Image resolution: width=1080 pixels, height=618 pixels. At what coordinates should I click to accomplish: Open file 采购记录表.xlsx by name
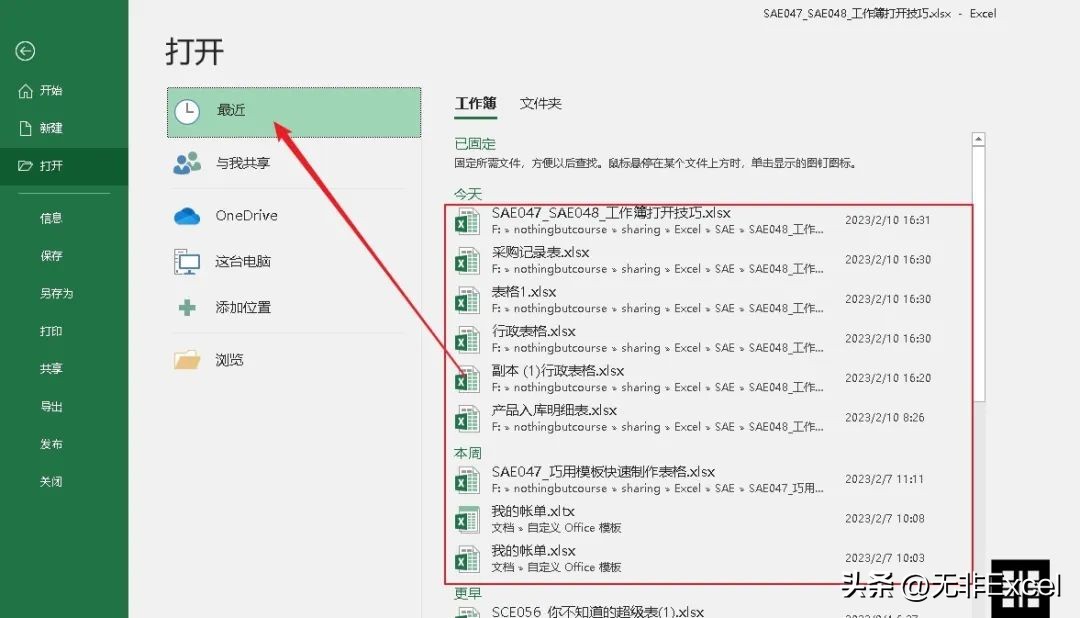(x=541, y=252)
